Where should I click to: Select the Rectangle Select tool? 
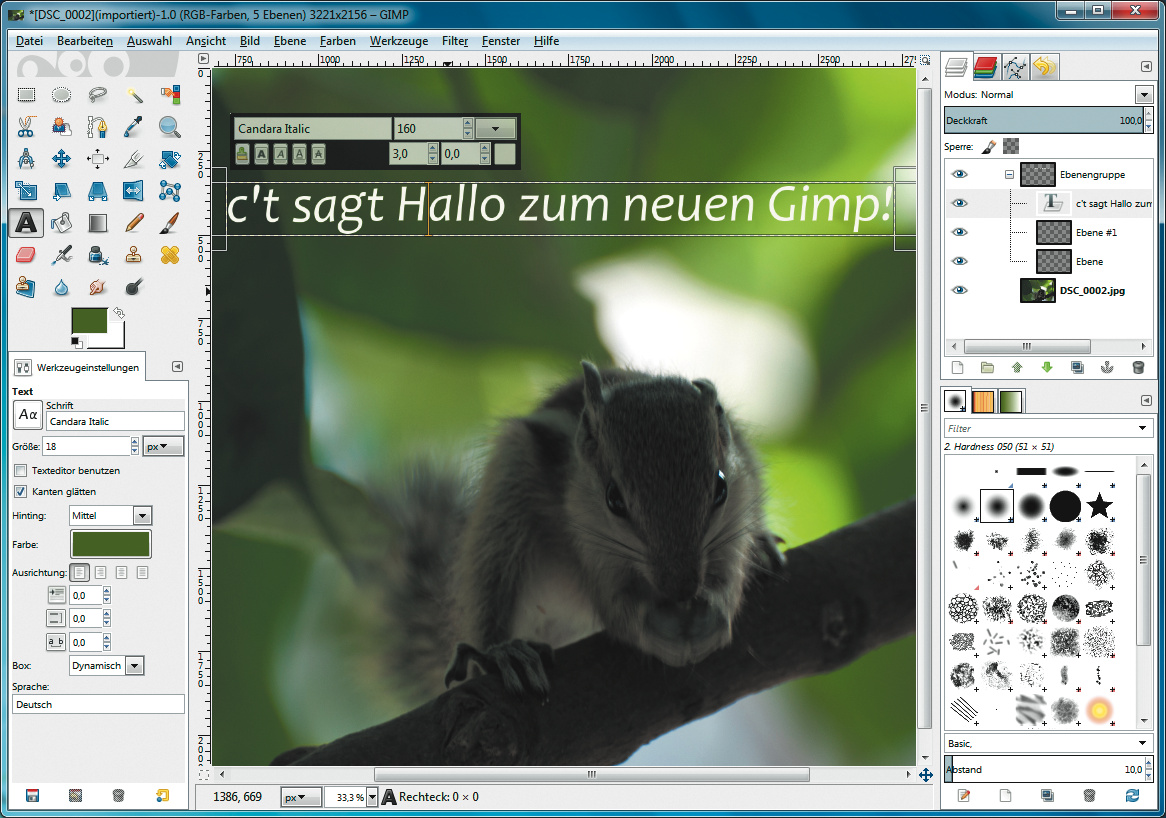(26, 95)
